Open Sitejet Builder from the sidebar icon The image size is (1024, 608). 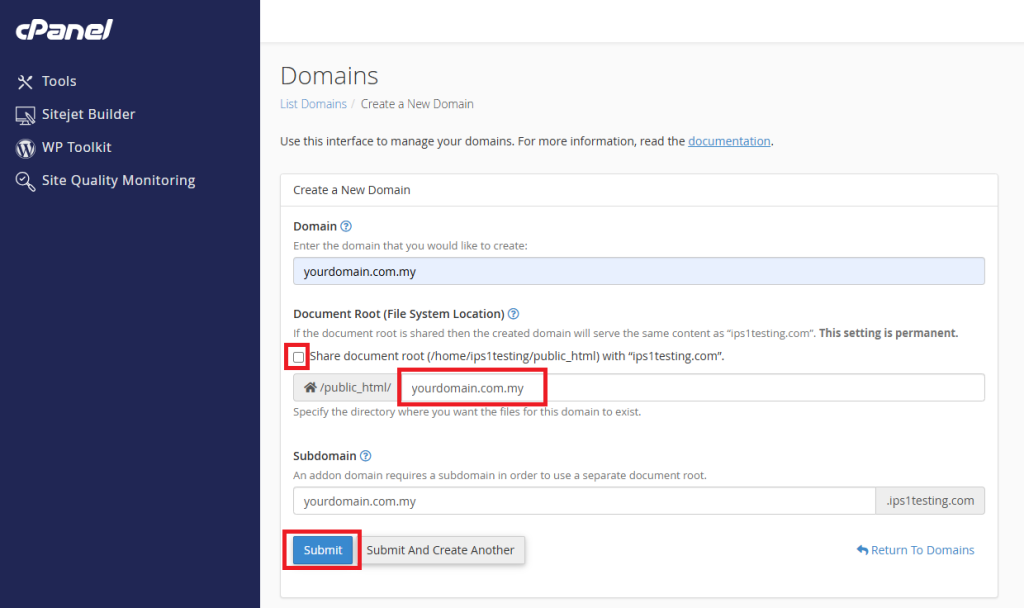click(x=25, y=114)
